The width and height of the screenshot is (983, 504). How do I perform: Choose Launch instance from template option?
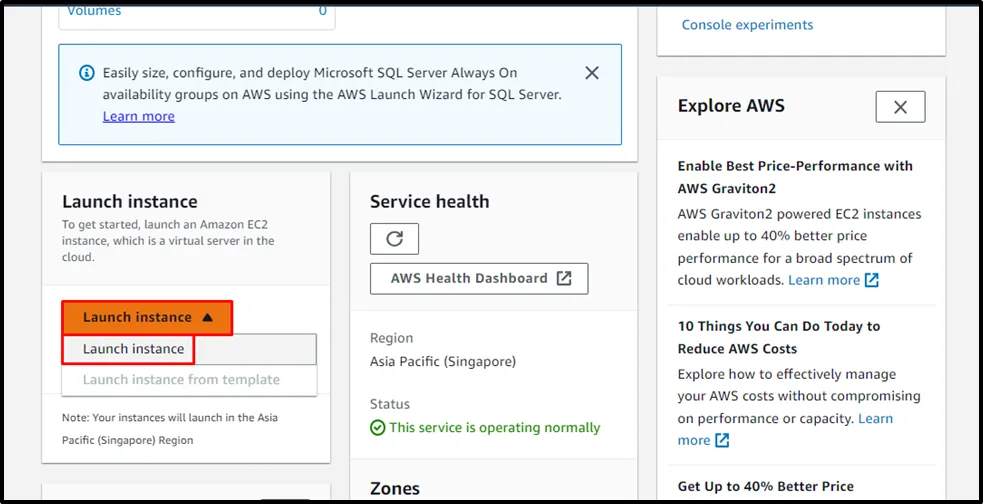coord(181,380)
